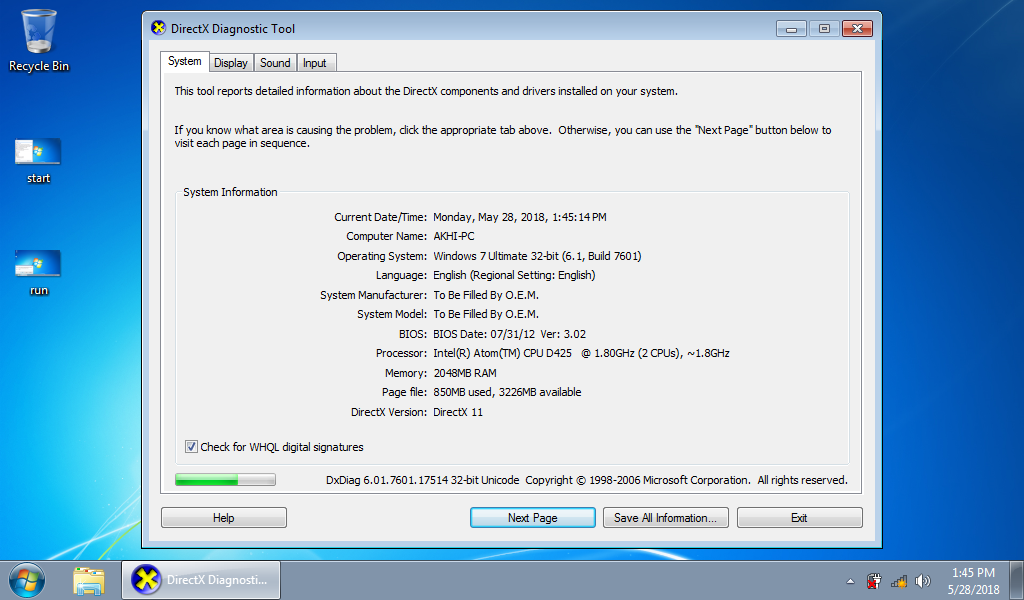Image resolution: width=1024 pixels, height=600 pixels.
Task: Open the Sound tab
Action: tap(275, 63)
